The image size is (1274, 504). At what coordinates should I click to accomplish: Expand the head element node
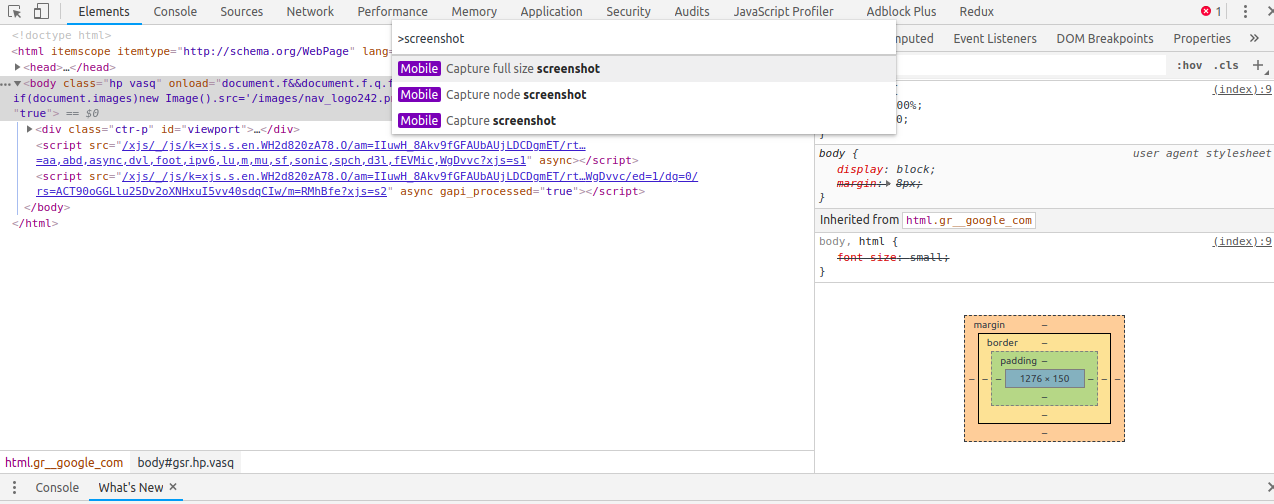tap(19, 67)
